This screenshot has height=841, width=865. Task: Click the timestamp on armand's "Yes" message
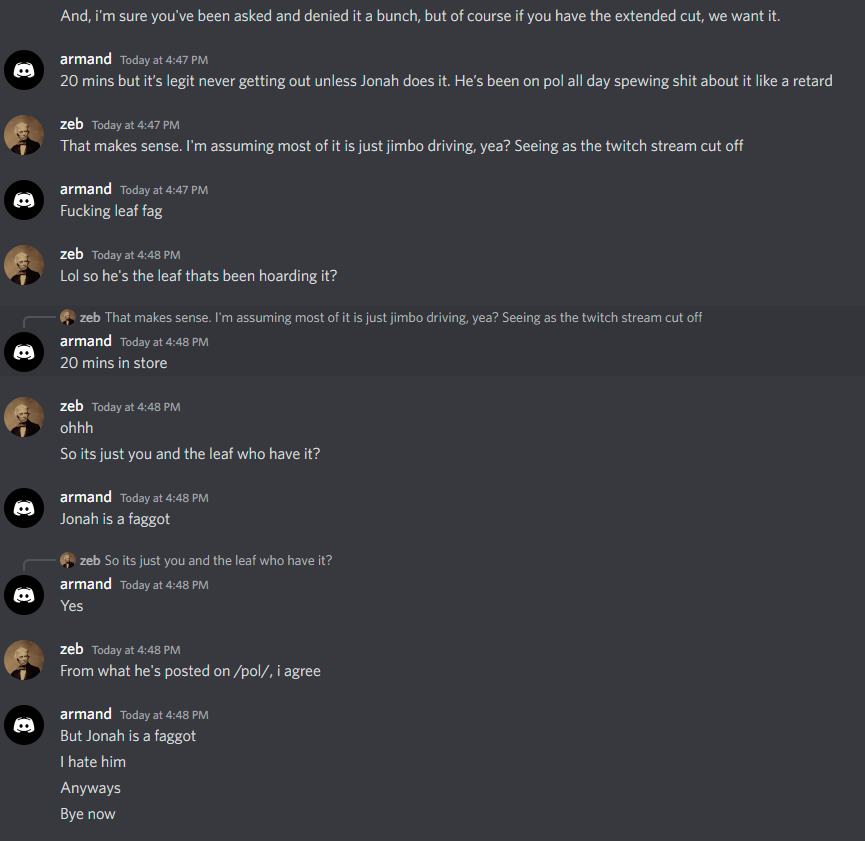click(x=164, y=585)
